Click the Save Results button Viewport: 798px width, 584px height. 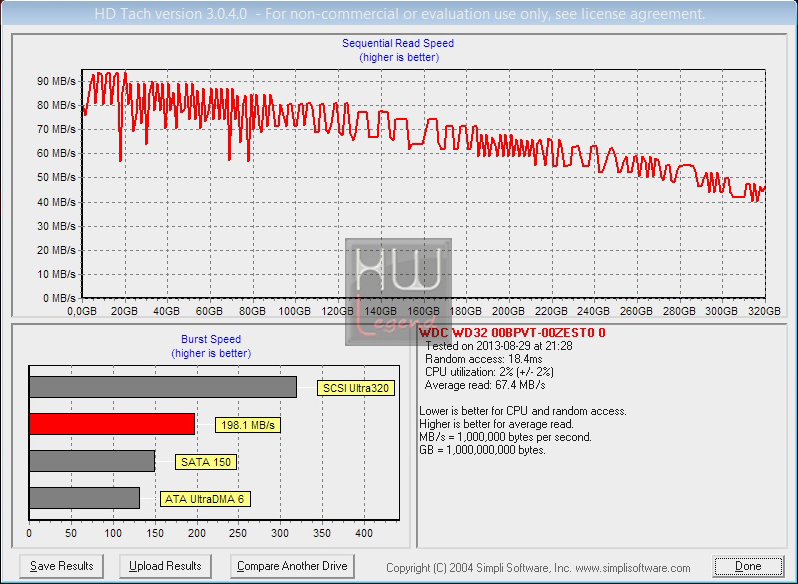click(x=61, y=566)
